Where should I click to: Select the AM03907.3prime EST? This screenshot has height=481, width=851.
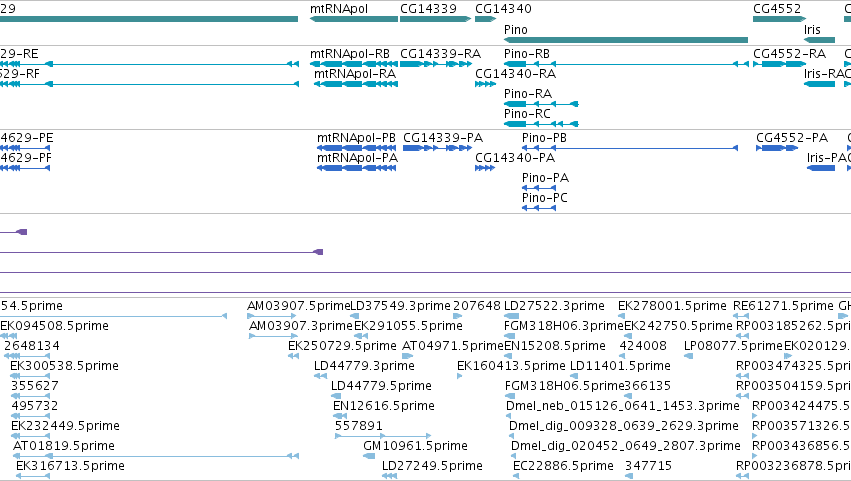pyautogui.click(x=274, y=336)
